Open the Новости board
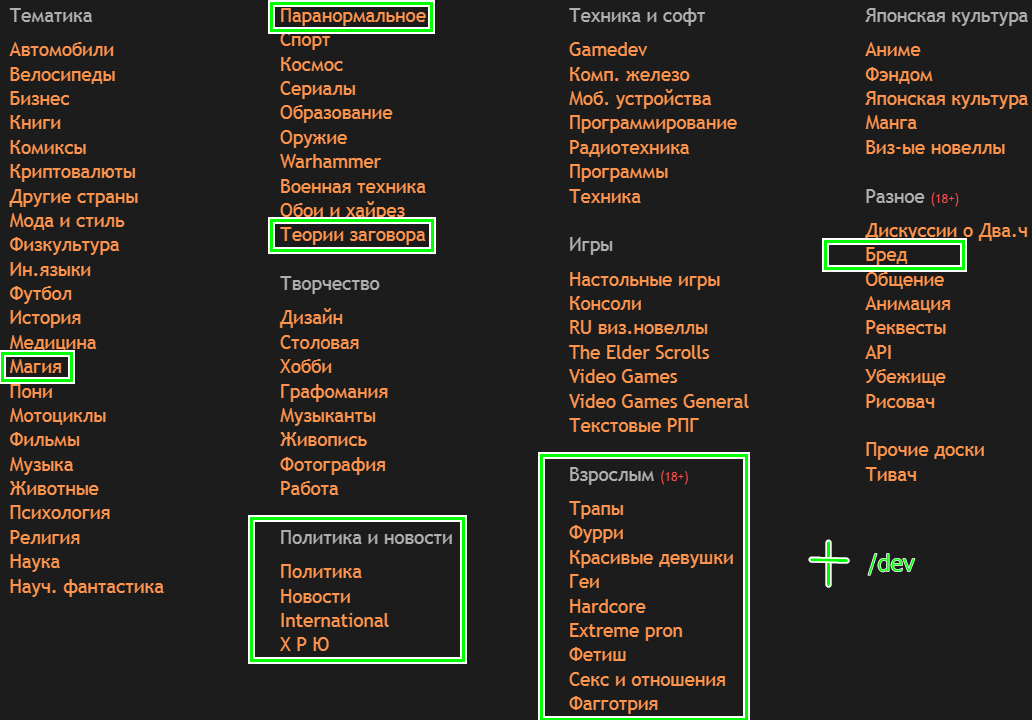 click(x=315, y=597)
